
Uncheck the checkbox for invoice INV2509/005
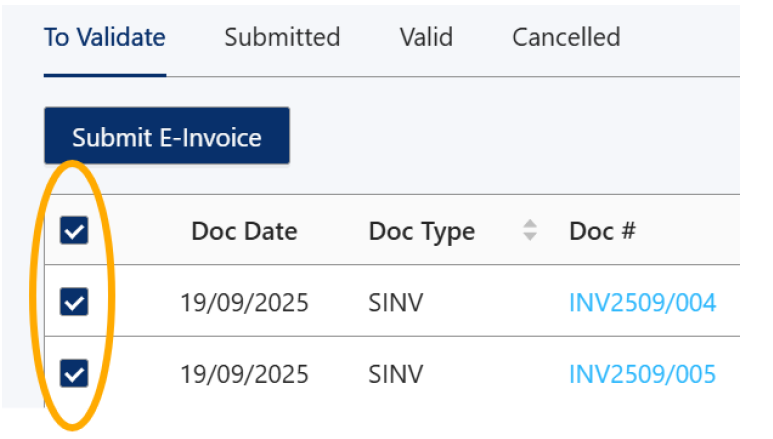click(75, 374)
